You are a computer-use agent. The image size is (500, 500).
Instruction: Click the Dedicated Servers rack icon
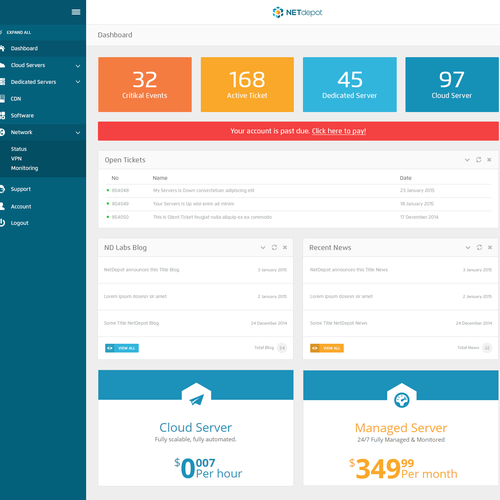(2, 82)
